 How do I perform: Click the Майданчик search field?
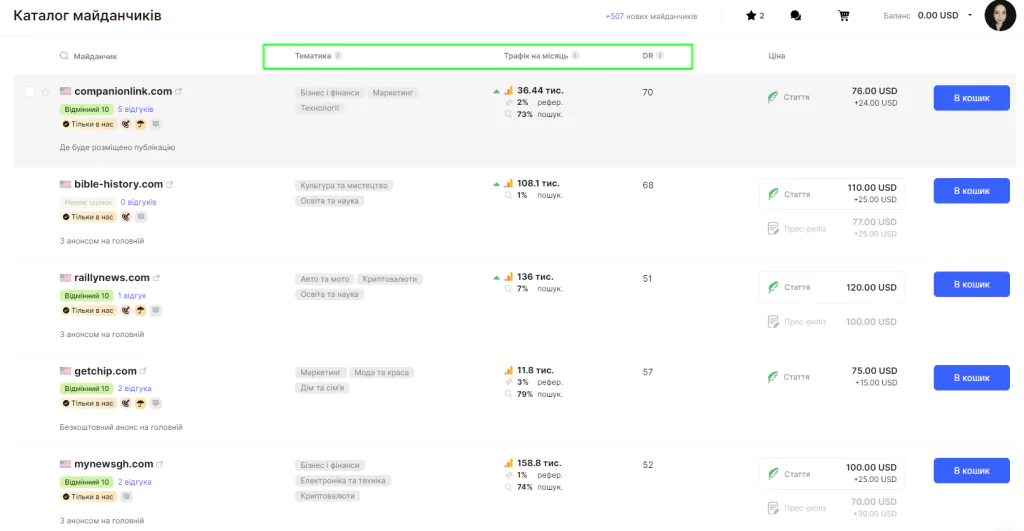pyautogui.click(x=95, y=56)
